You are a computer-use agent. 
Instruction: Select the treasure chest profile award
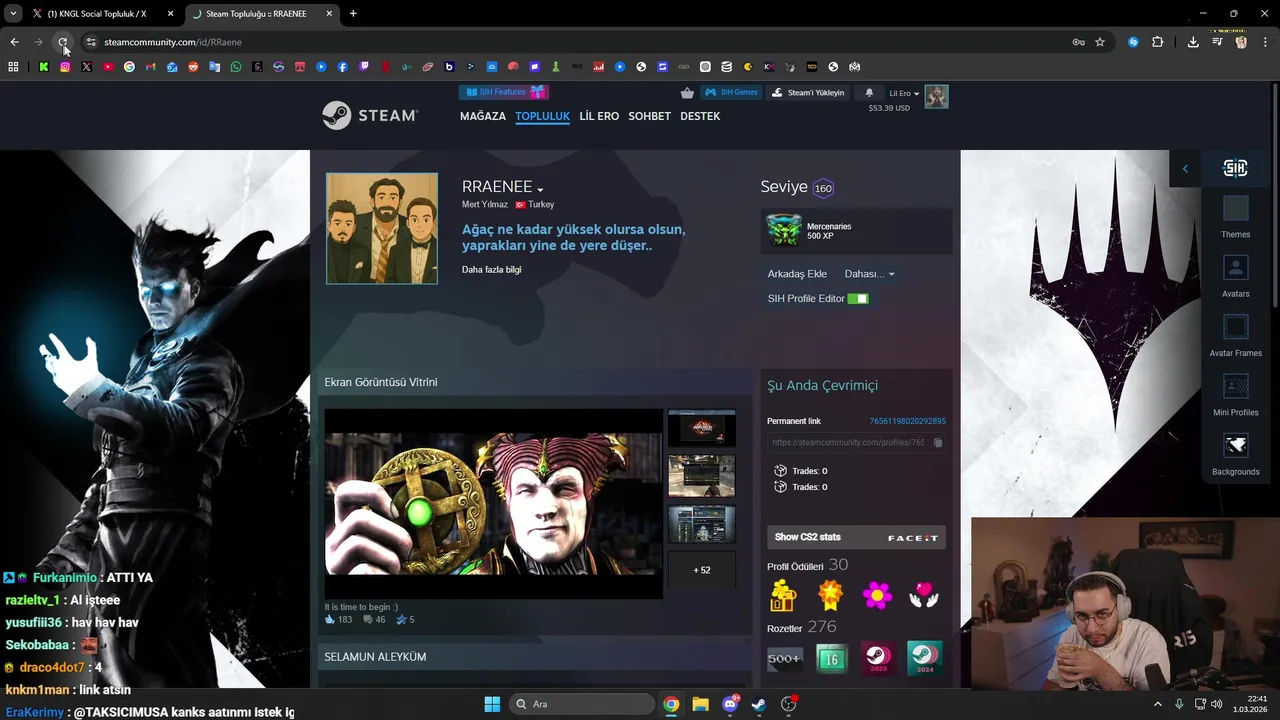tap(783, 595)
